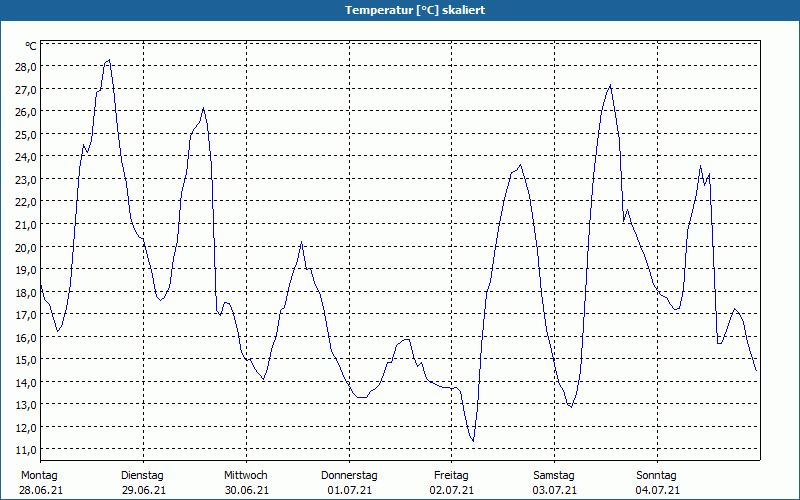The height and width of the screenshot is (500, 800).
Task: Select the date 01.07.21 on the x-axis
Action: [x=349, y=490]
